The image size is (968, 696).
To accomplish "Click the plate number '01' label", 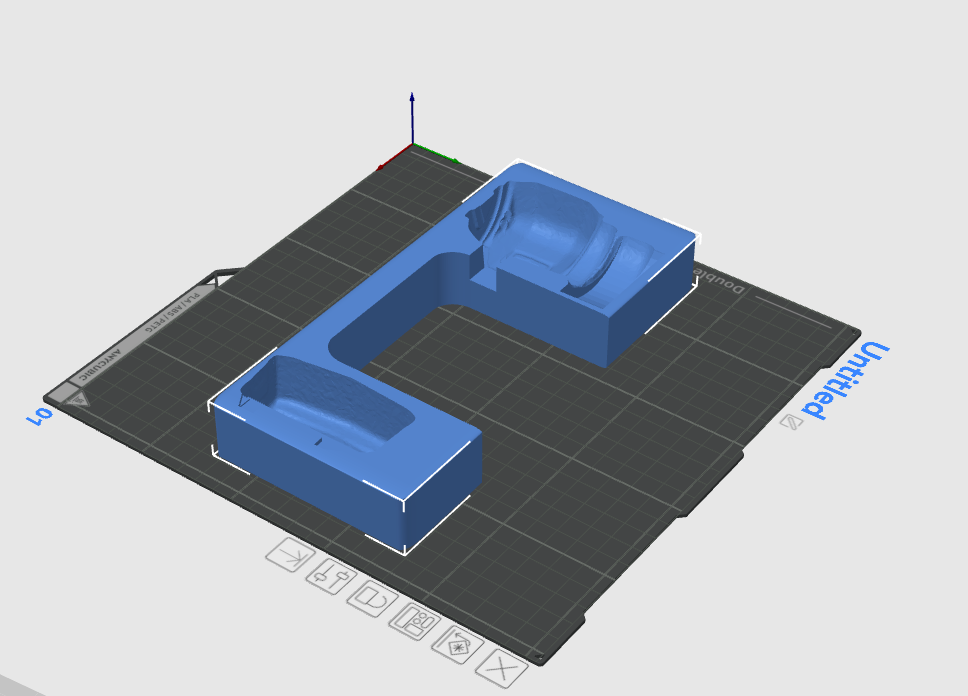I will click(40, 416).
